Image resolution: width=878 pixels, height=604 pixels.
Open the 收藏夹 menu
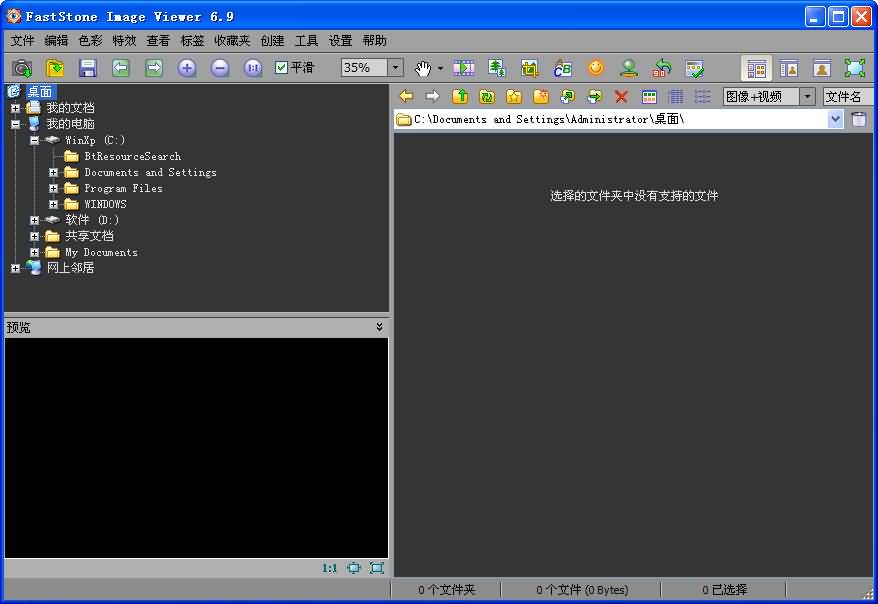click(232, 40)
